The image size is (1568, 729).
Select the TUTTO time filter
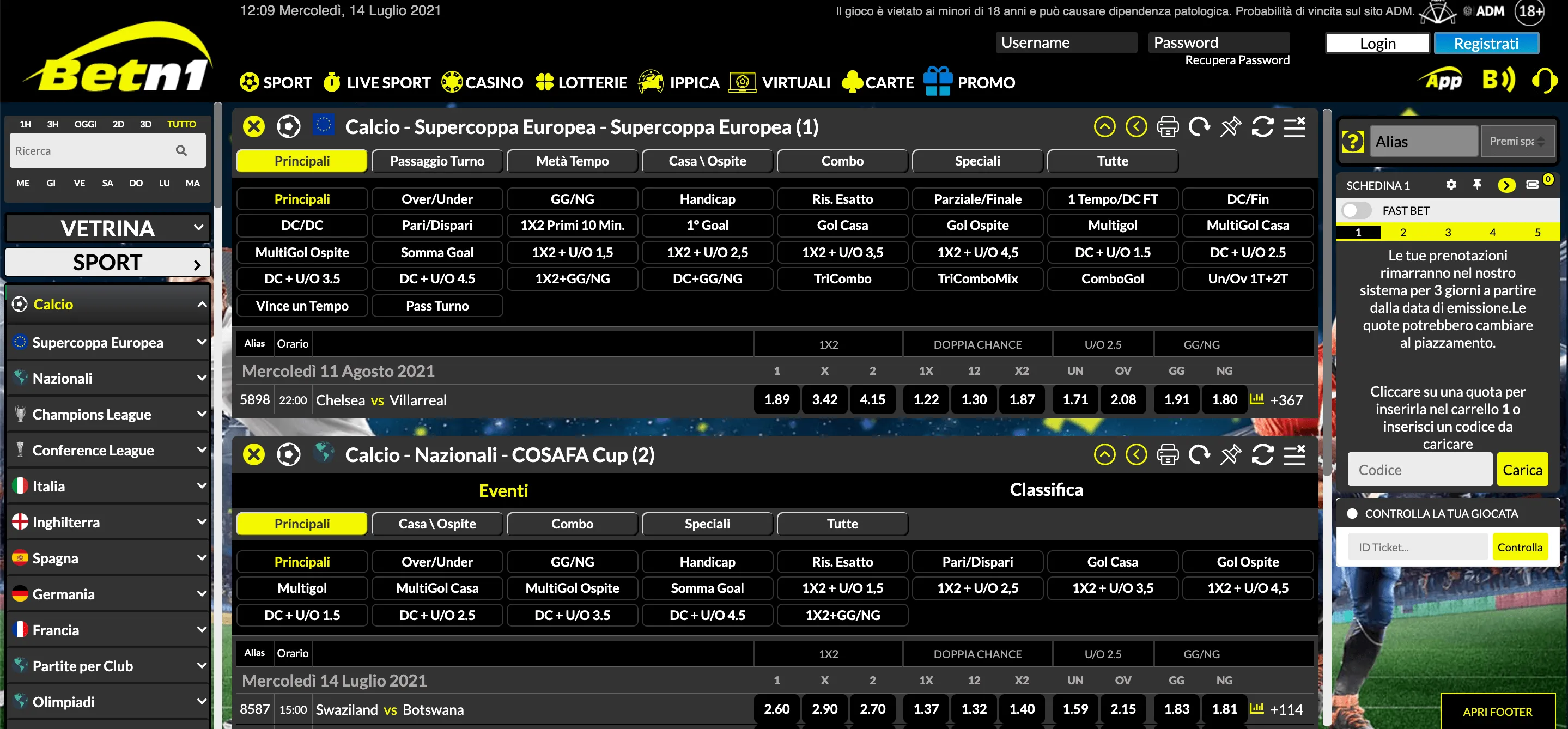(181, 124)
